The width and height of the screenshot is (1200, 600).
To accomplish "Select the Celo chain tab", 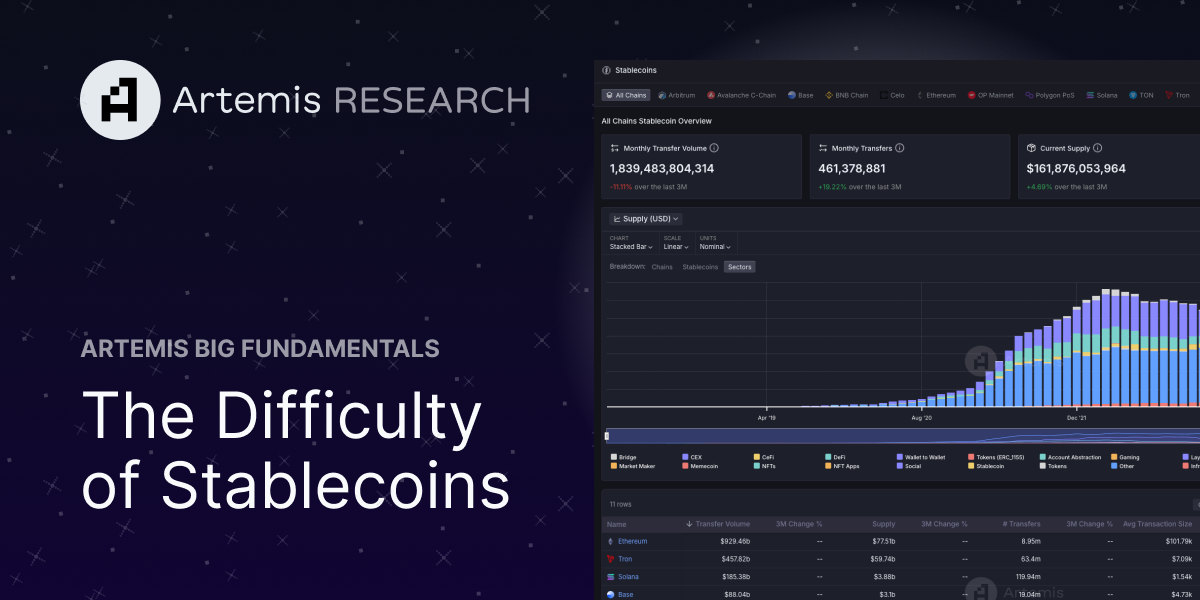I will pyautogui.click(x=893, y=95).
